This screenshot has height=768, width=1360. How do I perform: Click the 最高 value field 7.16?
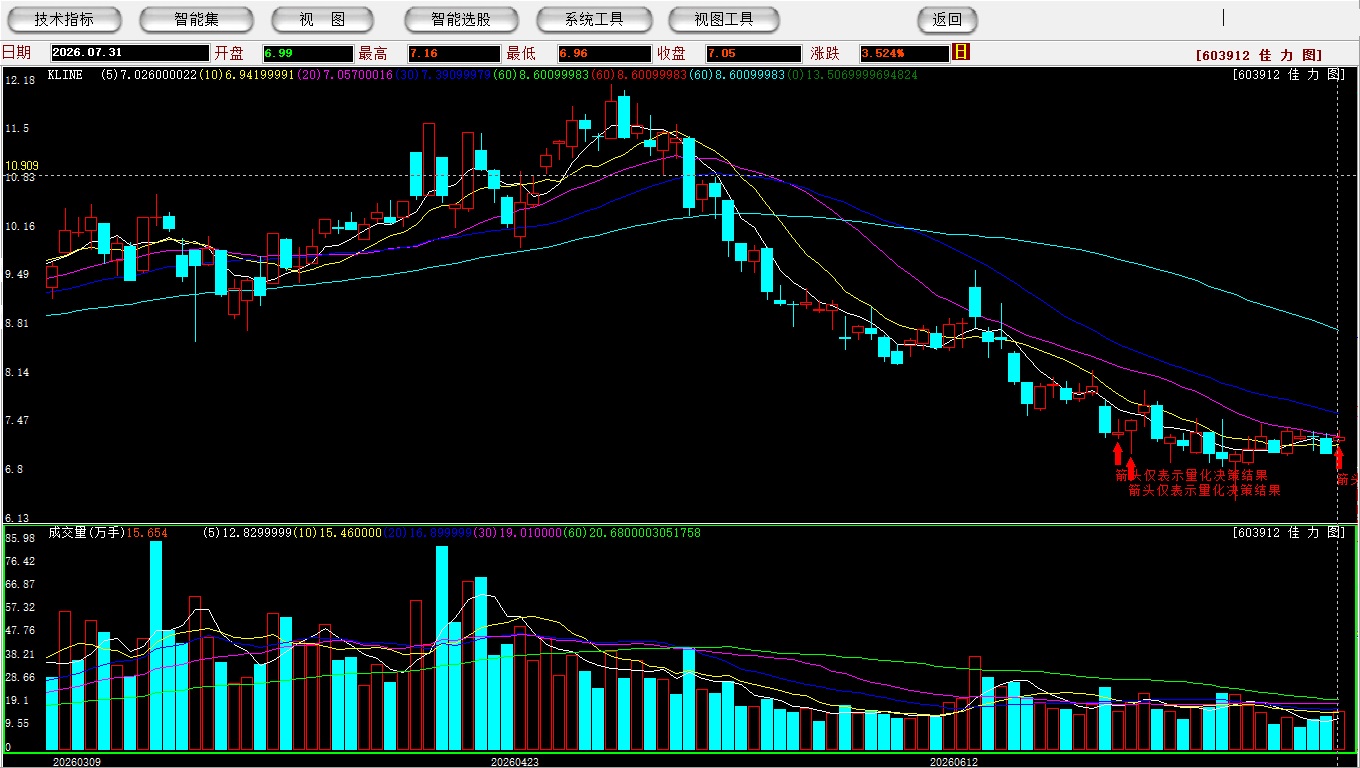(453, 54)
